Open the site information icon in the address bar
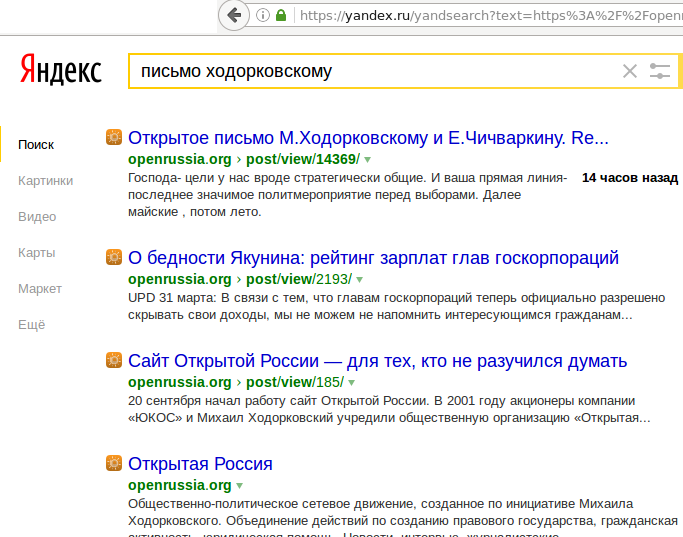Viewport: 683px width, 537px height. click(x=263, y=15)
